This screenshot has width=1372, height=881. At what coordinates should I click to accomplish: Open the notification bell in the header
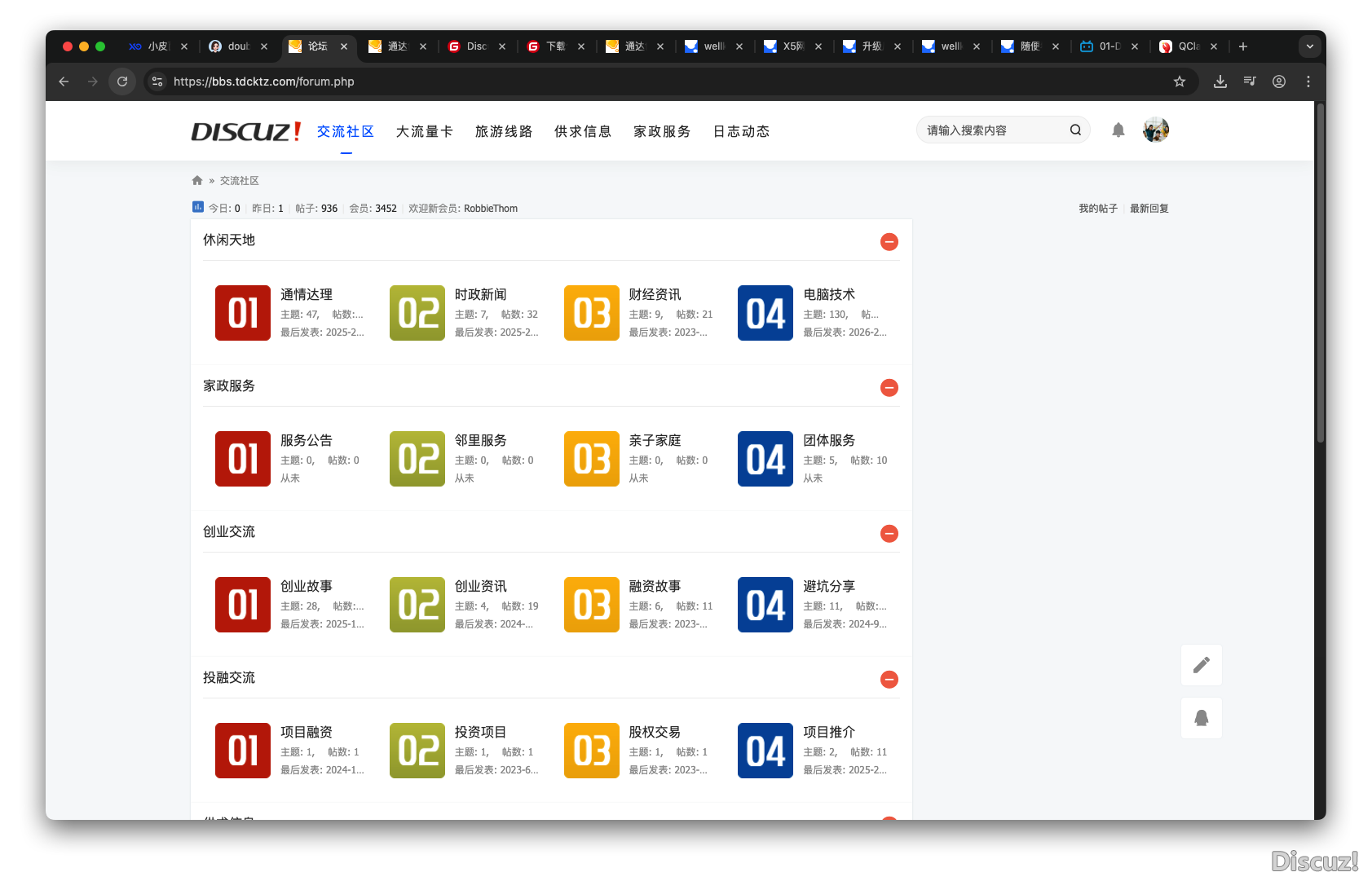[1118, 130]
